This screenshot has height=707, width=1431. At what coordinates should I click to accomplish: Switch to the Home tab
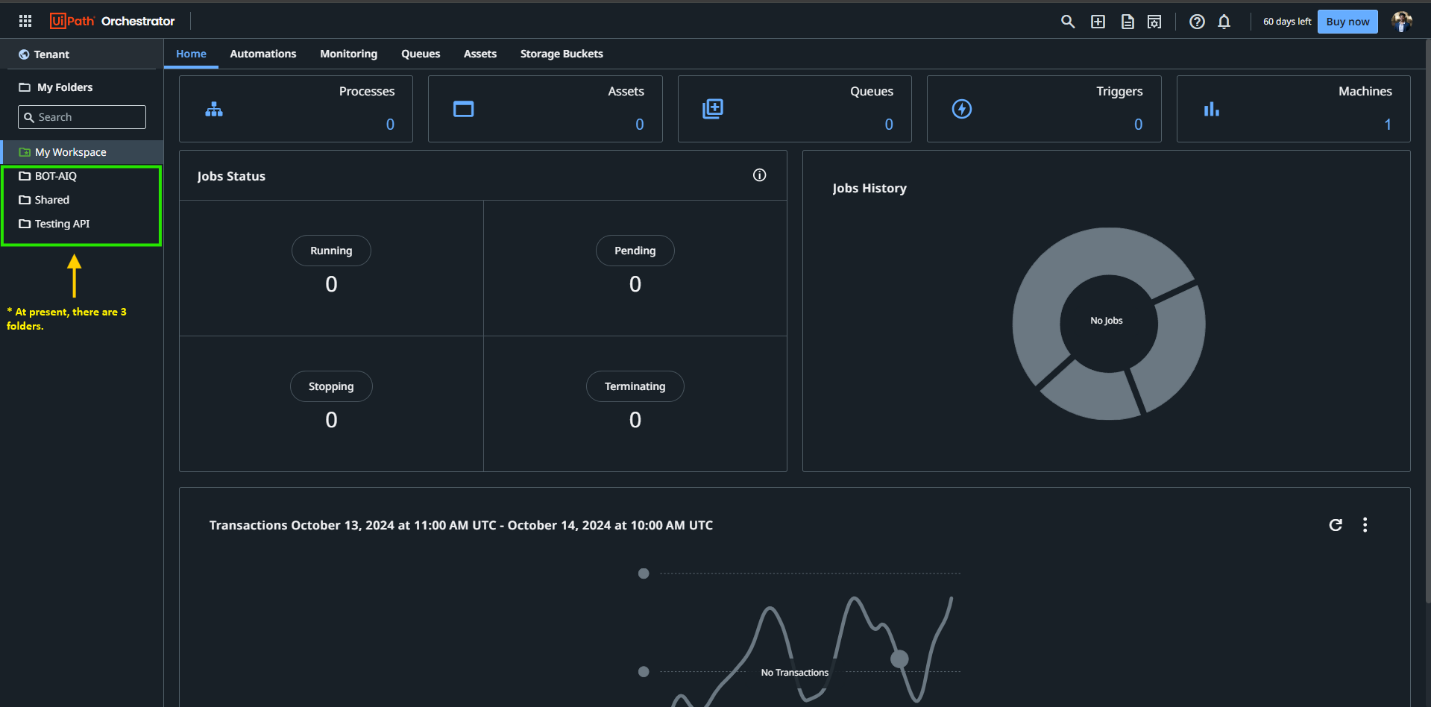click(x=191, y=54)
